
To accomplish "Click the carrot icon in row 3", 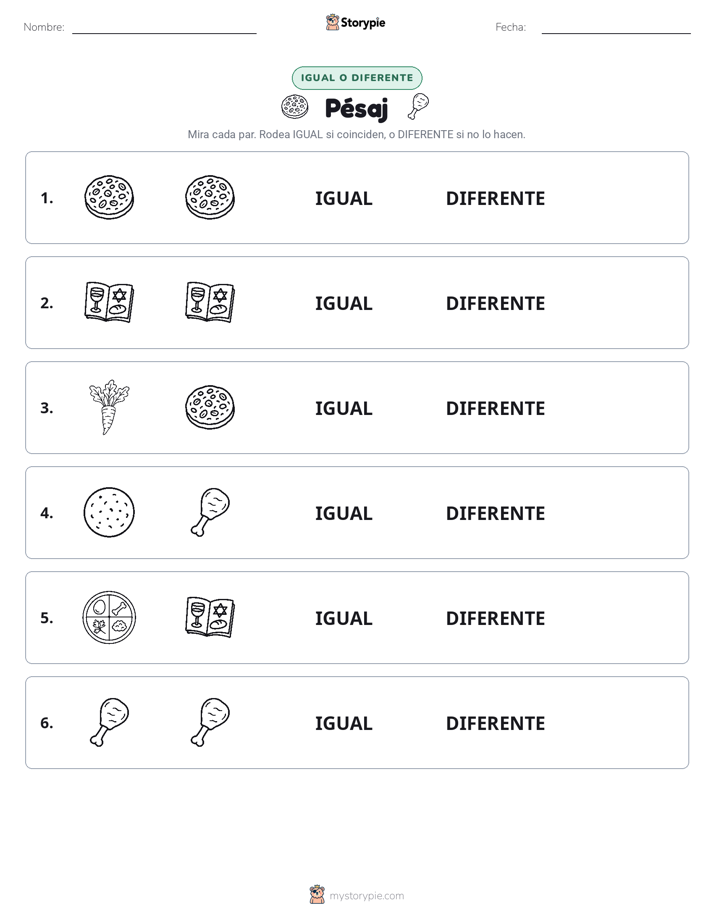I will 109,408.
